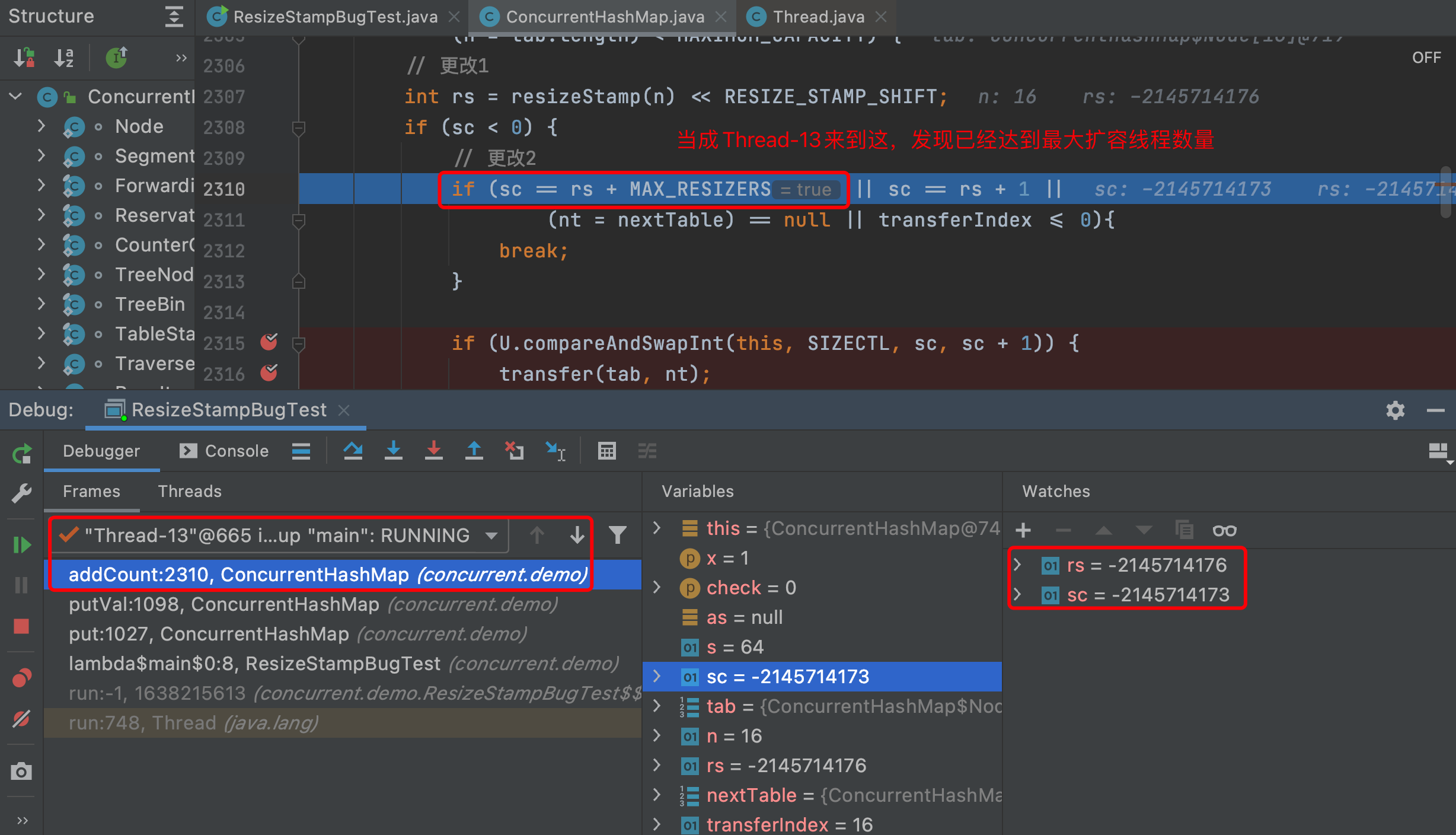Close Thread.java editor tab
The width and height of the screenshot is (1456, 835).
tap(882, 17)
